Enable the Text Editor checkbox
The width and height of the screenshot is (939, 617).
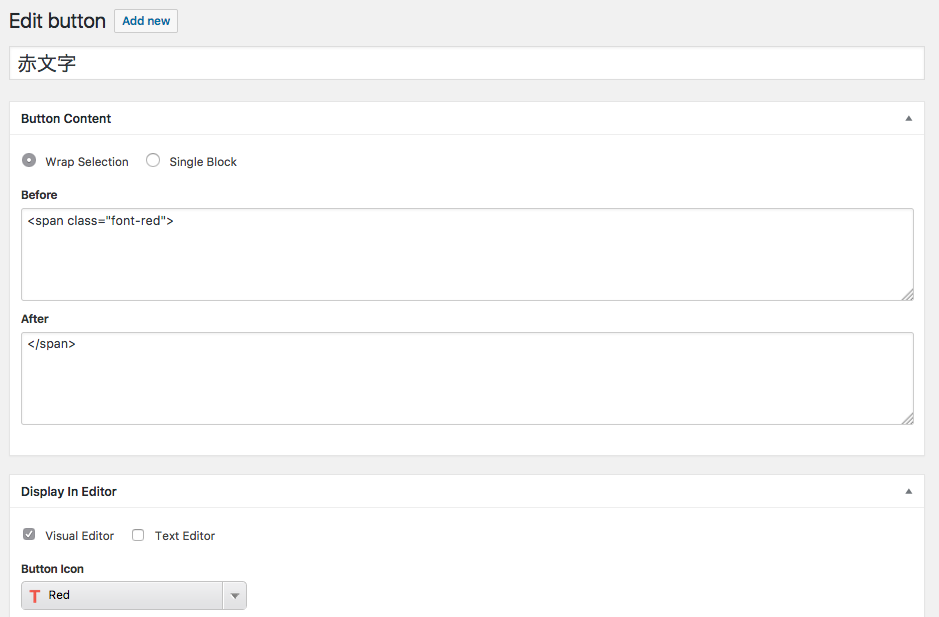(138, 535)
